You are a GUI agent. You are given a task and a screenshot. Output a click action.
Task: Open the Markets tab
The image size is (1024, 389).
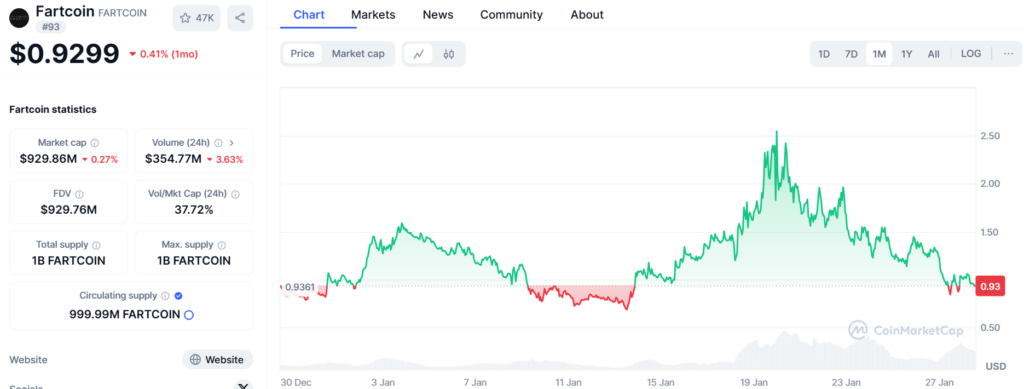pos(373,14)
